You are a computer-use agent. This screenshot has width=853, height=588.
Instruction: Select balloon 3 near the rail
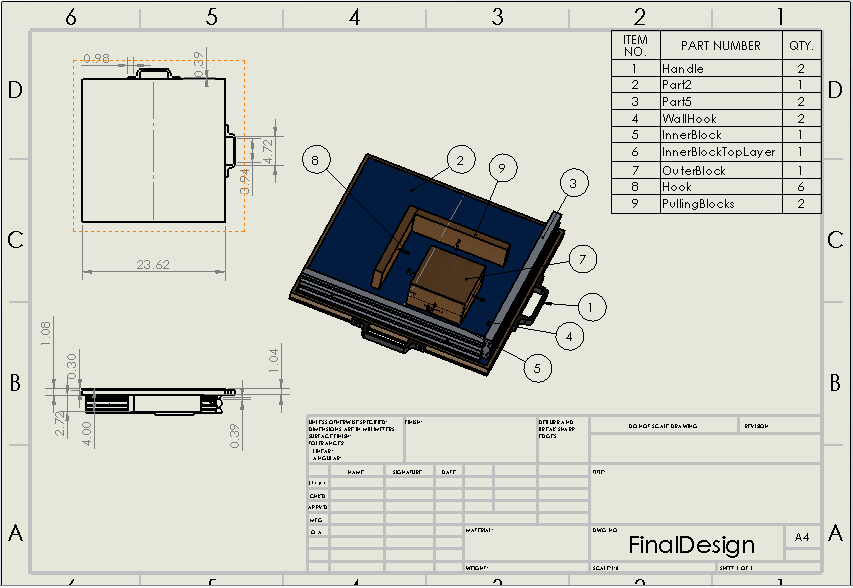(x=573, y=183)
